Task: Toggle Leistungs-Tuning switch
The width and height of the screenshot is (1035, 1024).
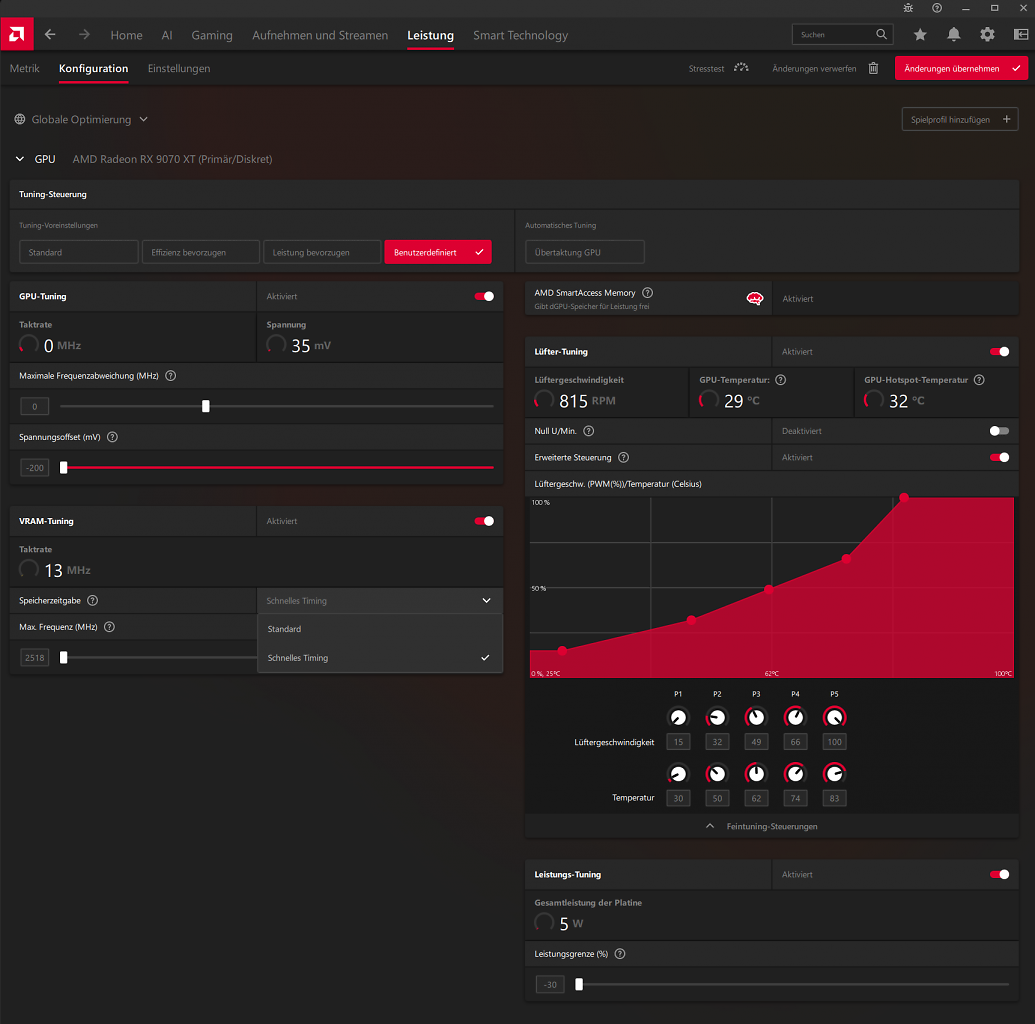Action: pyautogui.click(x=999, y=875)
